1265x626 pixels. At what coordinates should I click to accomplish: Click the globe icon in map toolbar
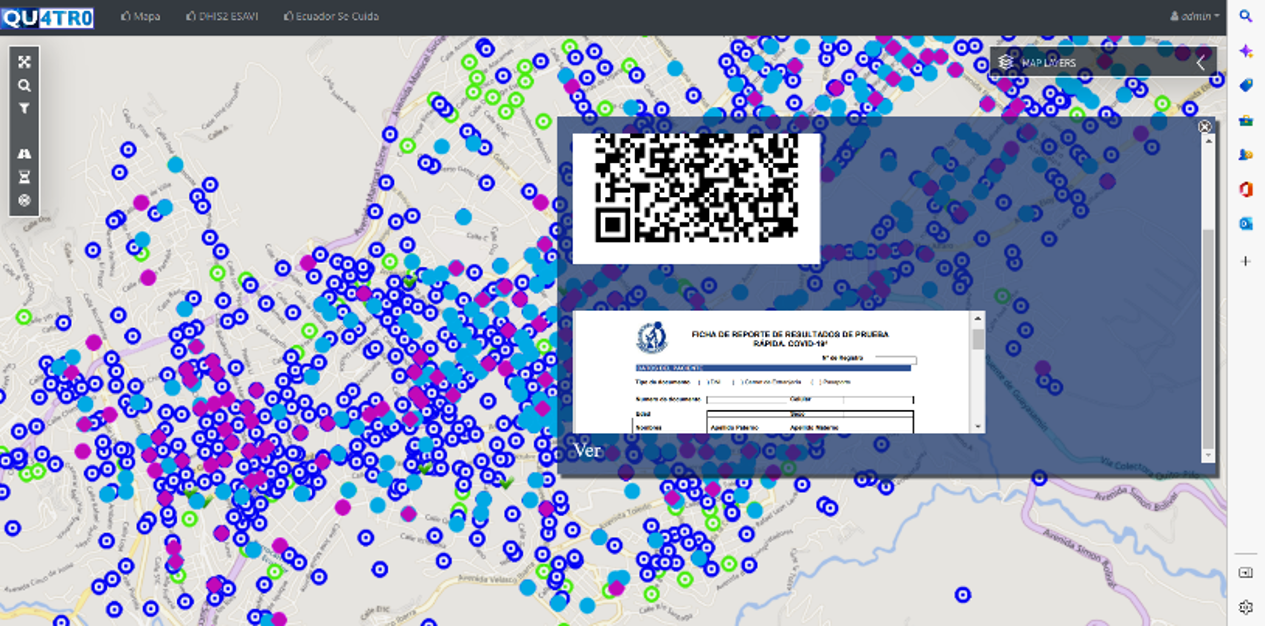click(x=24, y=200)
